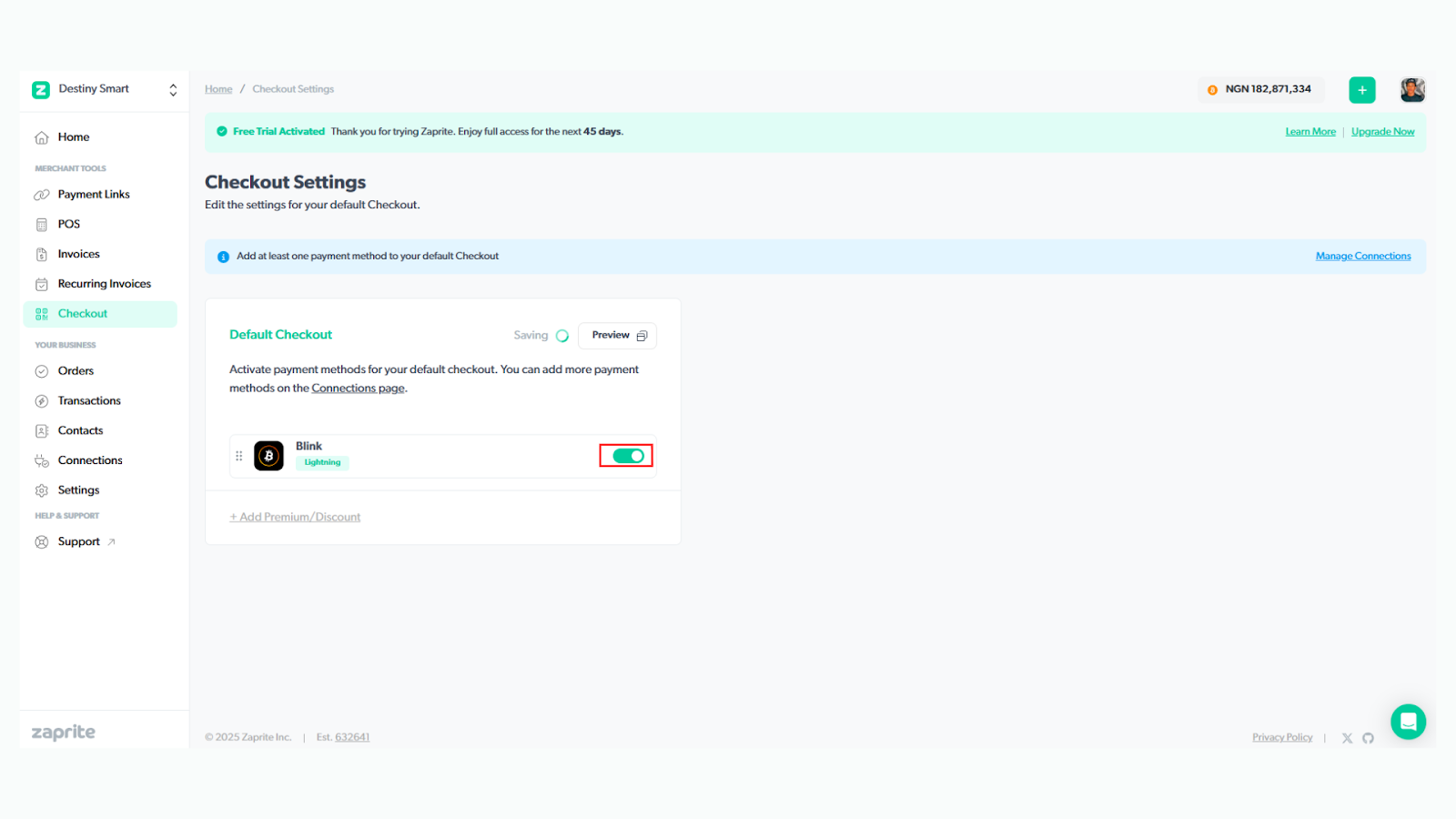1456x819 pixels.
Task: Click the Orders checkmark circle icon
Action: point(42,371)
